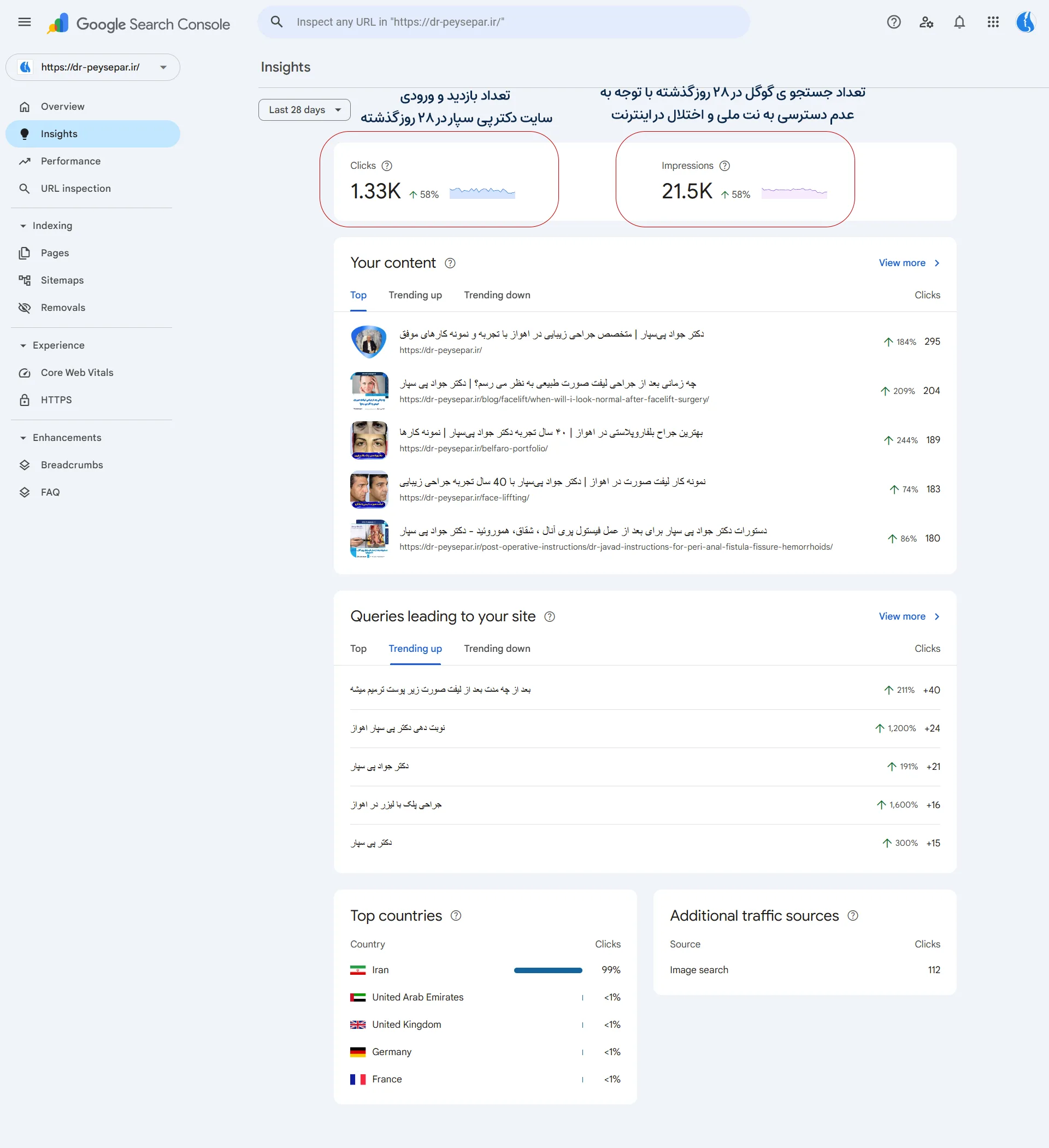Screen dimensions: 1049x1148
Task: Open the Performance menu item
Action: (93, 161)
